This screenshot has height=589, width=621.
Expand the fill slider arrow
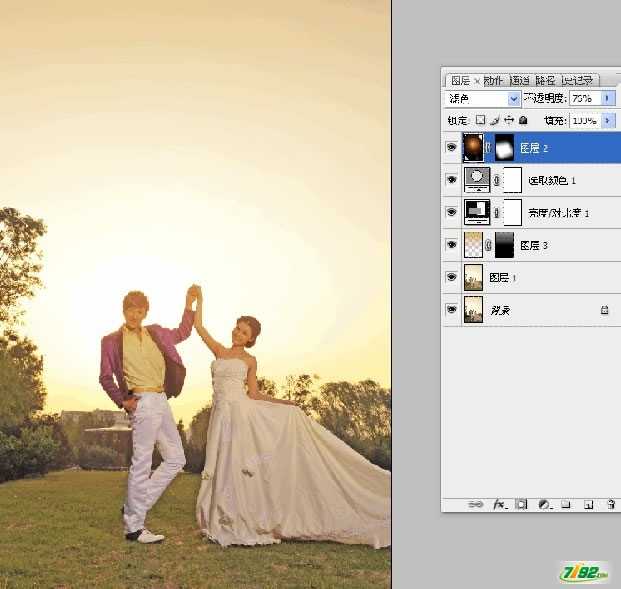(608, 120)
